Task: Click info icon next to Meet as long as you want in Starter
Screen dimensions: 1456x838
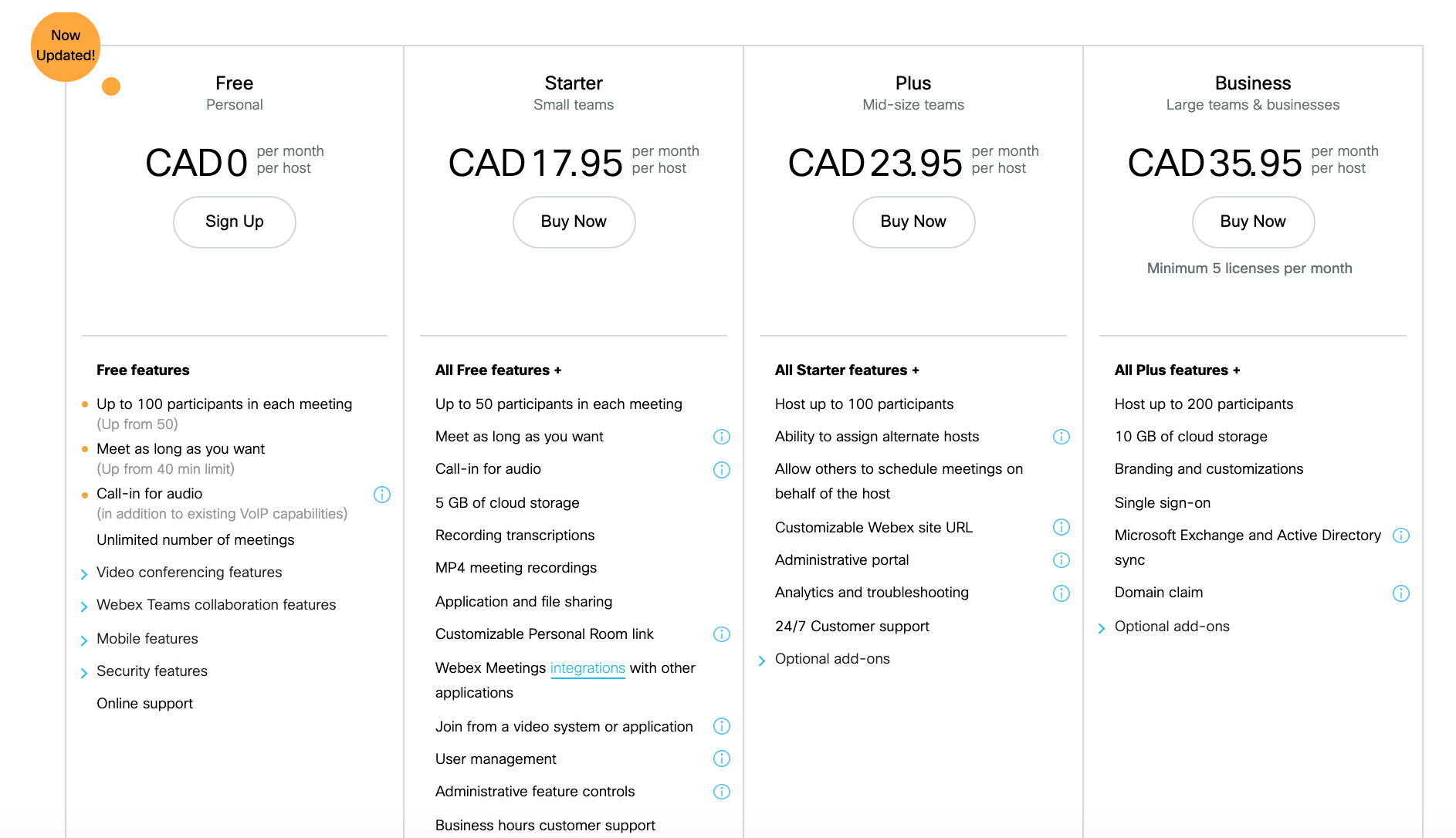Action: (721, 437)
